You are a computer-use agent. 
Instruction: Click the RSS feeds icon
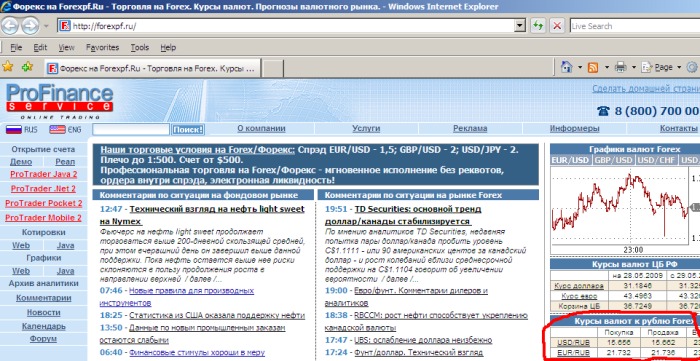pyautogui.click(x=593, y=67)
